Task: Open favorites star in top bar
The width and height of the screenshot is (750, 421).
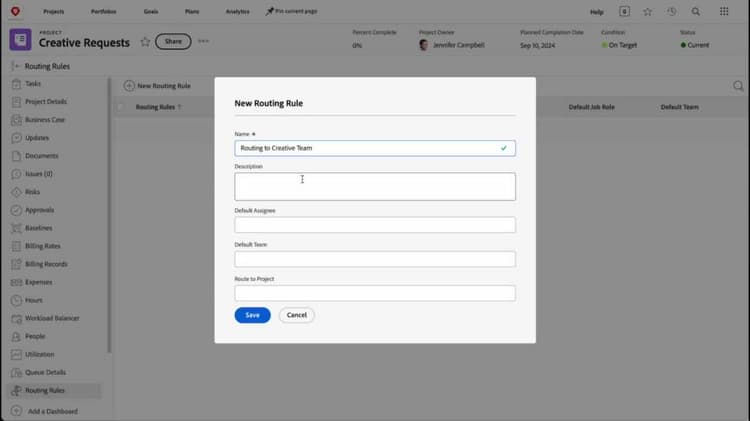Action: (647, 11)
